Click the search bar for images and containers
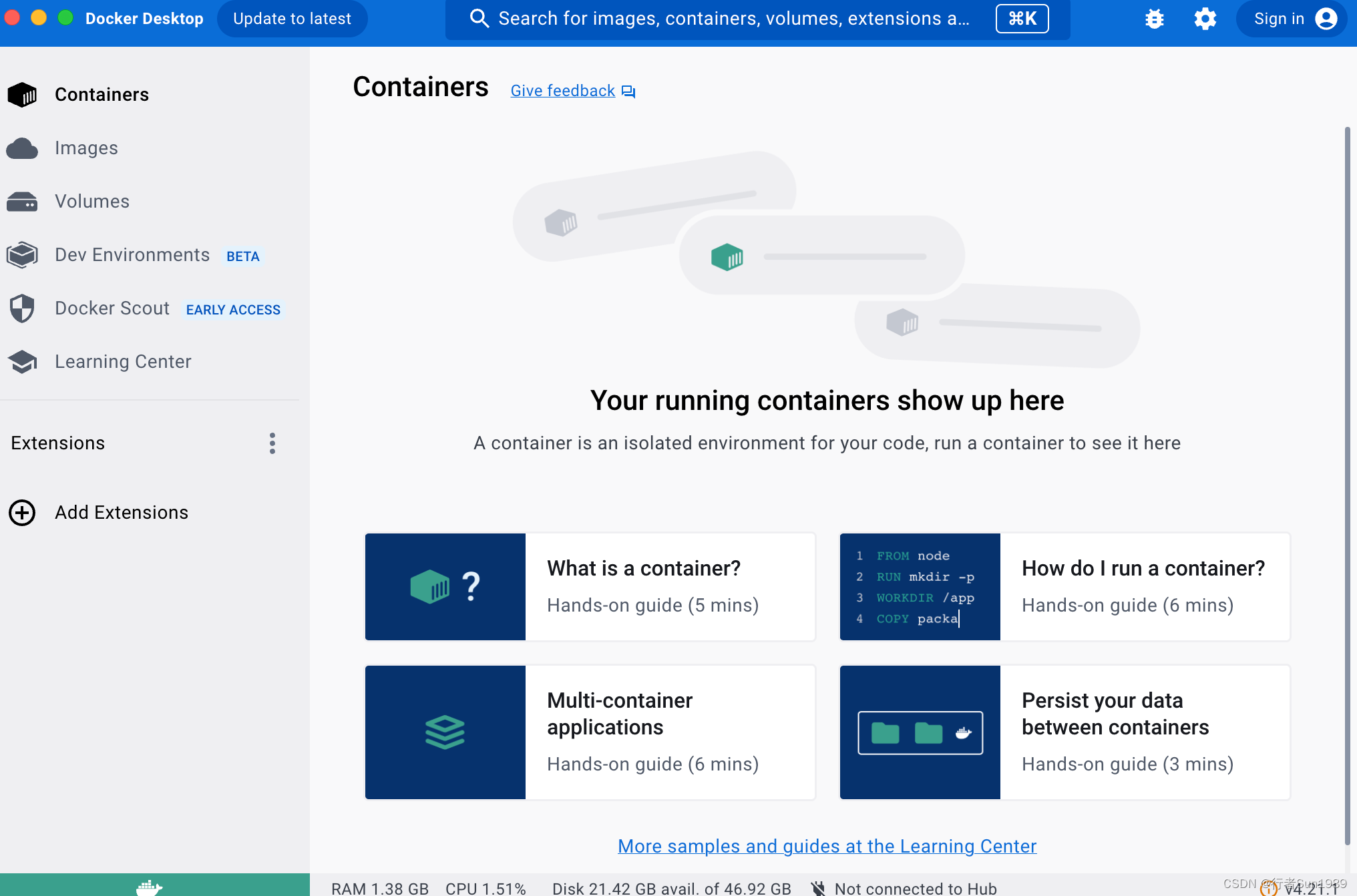The image size is (1357, 896). pos(733,19)
